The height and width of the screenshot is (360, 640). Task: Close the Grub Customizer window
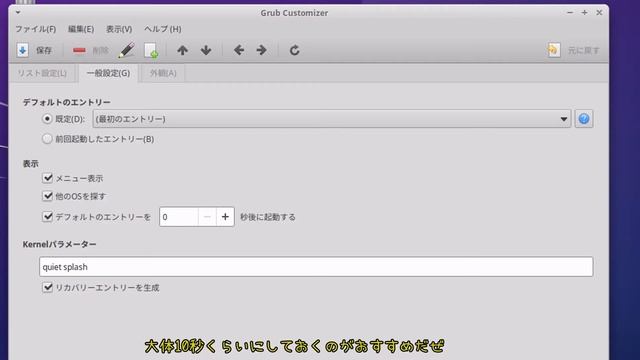coord(599,13)
